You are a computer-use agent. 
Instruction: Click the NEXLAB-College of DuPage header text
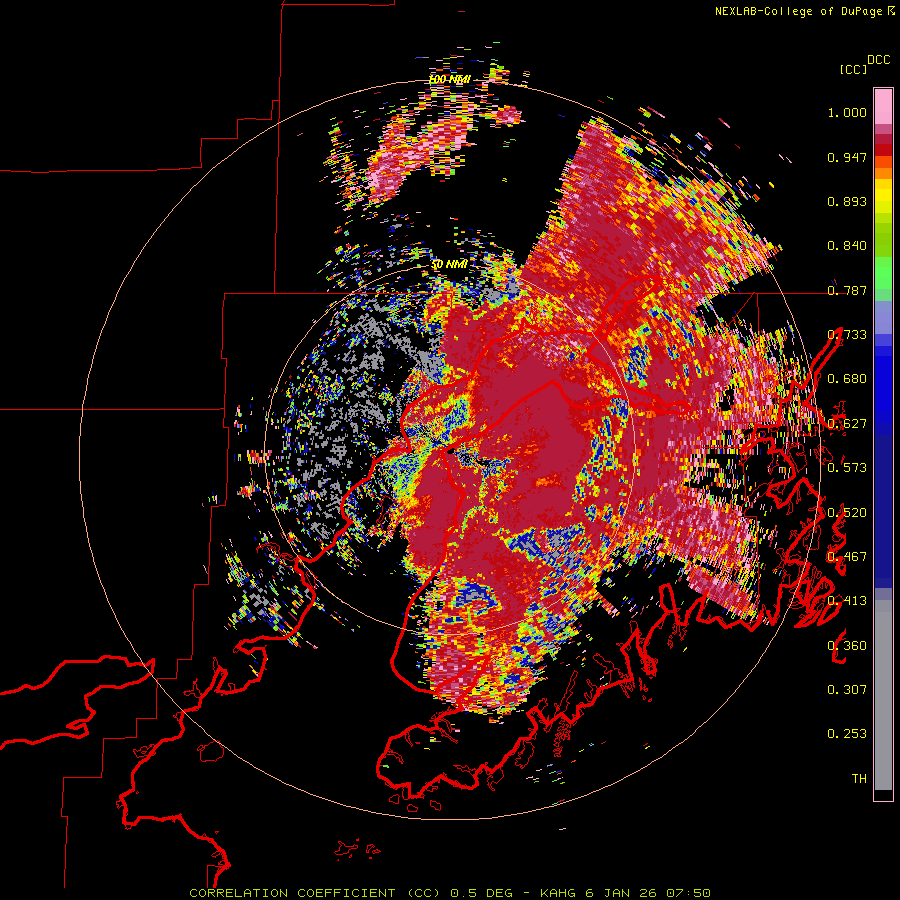[799, 11]
